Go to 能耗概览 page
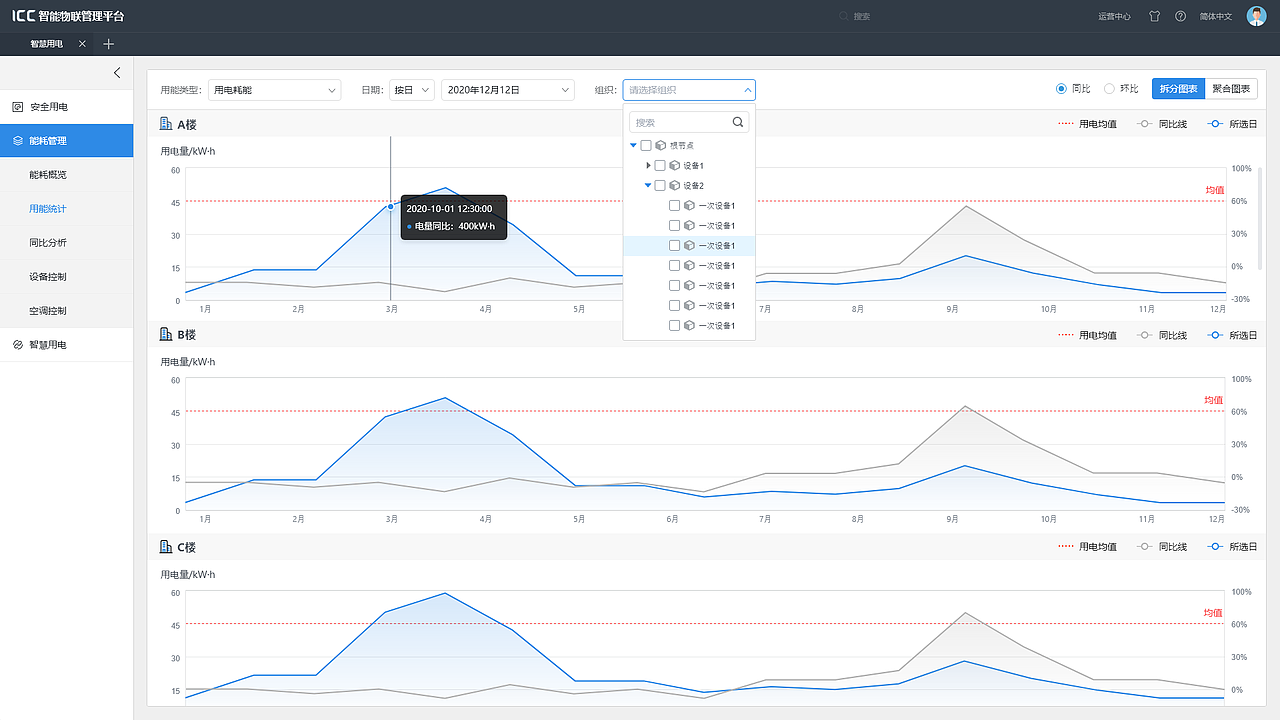Image resolution: width=1280 pixels, height=720 pixels. click(x=66, y=175)
